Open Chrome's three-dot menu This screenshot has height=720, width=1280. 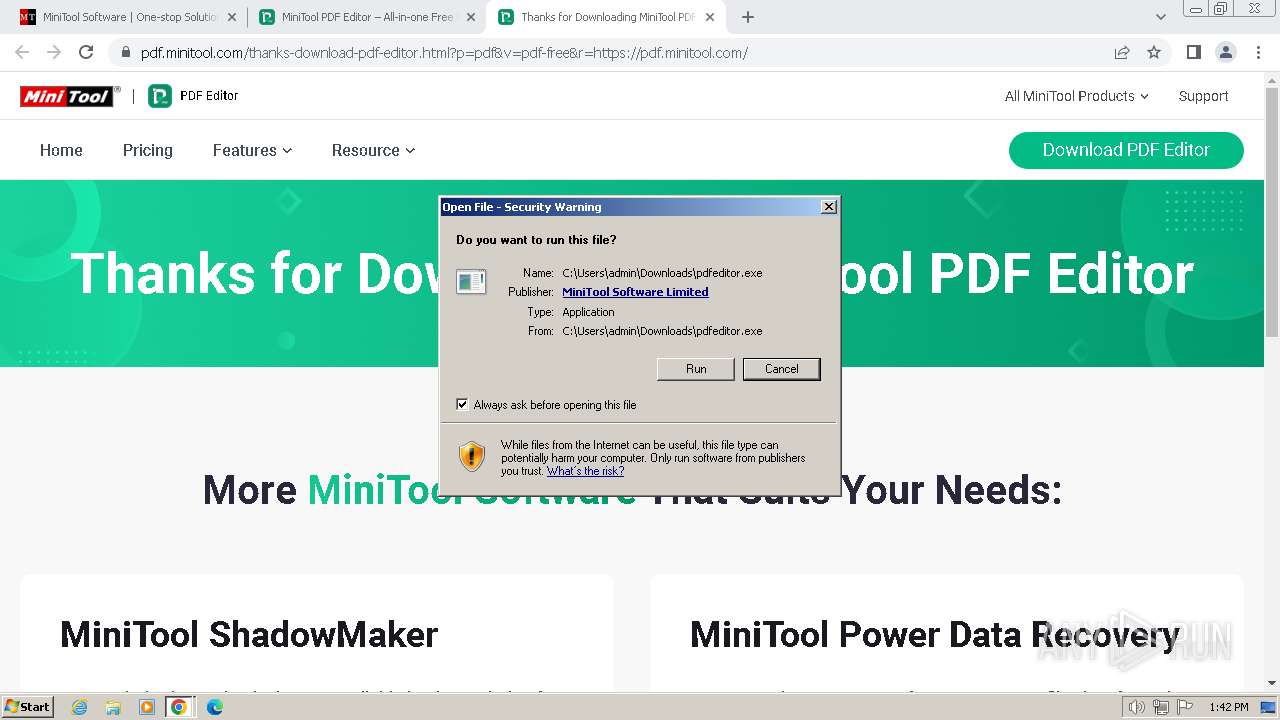(1258, 52)
